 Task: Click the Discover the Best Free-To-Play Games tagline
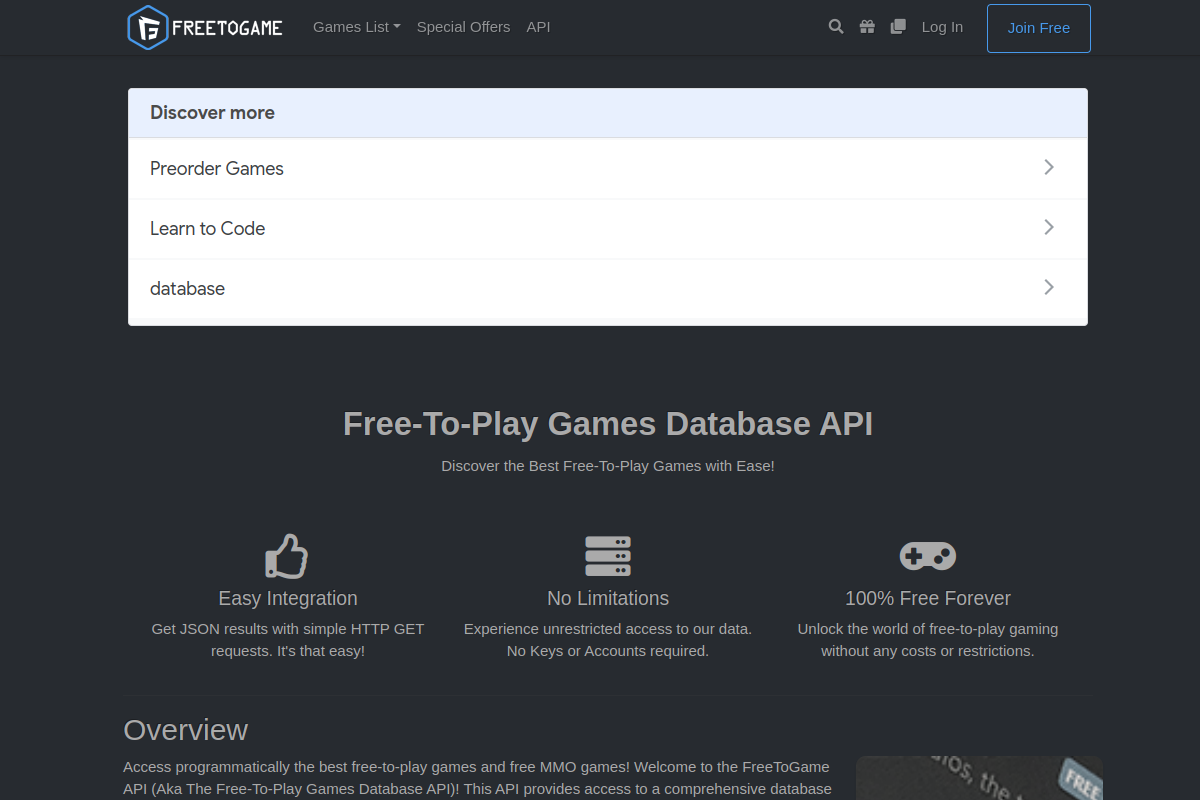pos(608,466)
